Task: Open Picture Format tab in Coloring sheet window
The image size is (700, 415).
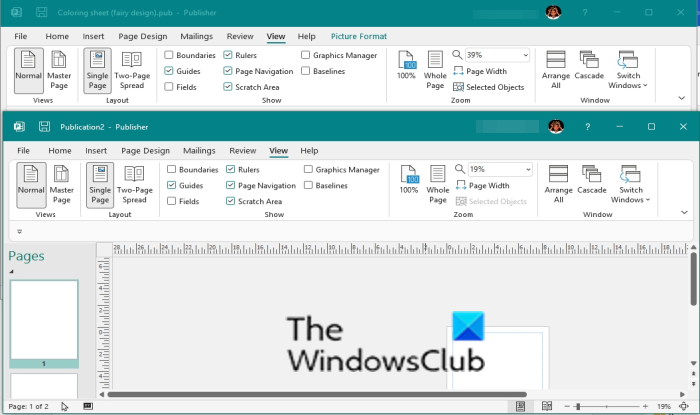Action: (359, 37)
